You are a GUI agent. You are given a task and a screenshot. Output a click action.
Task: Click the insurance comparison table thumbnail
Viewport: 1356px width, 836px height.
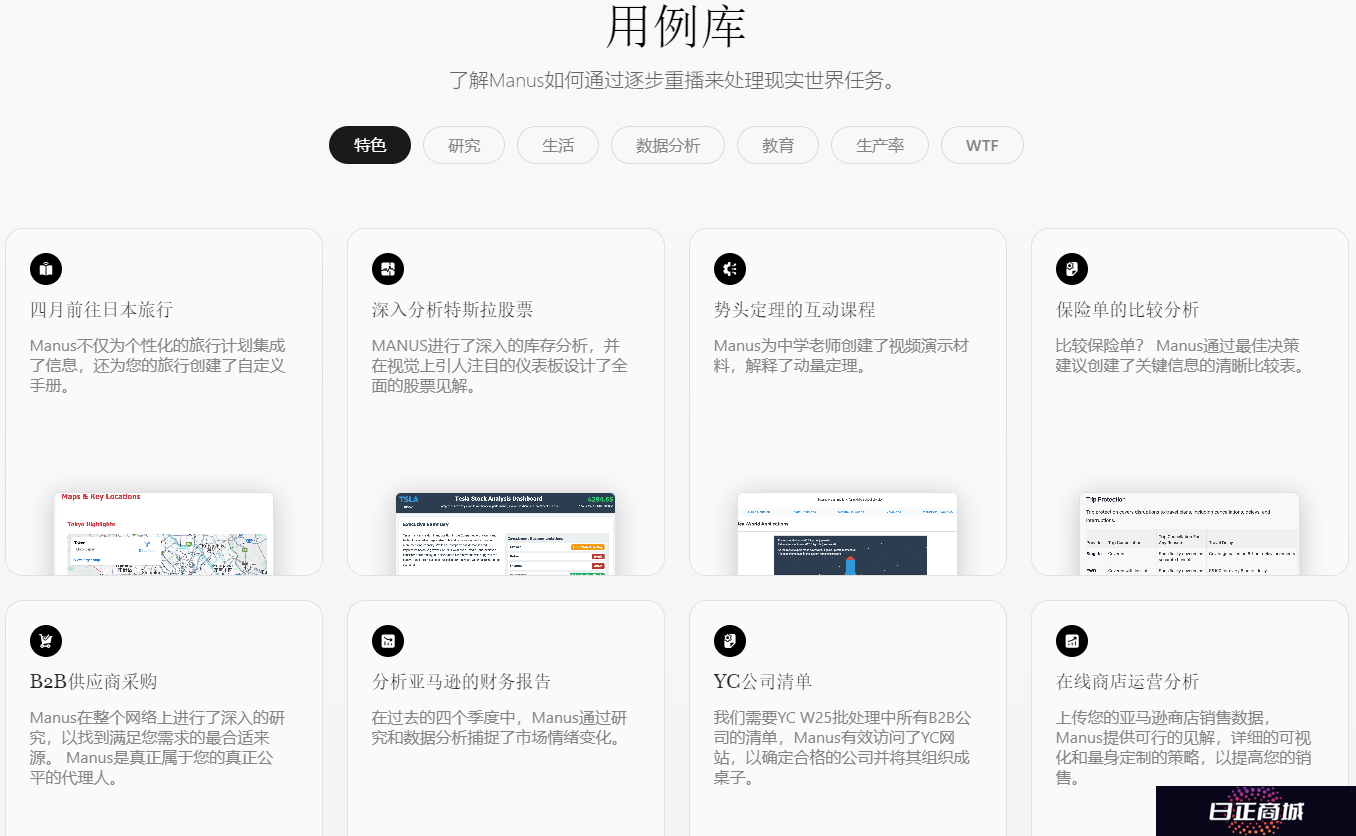tap(1189, 533)
